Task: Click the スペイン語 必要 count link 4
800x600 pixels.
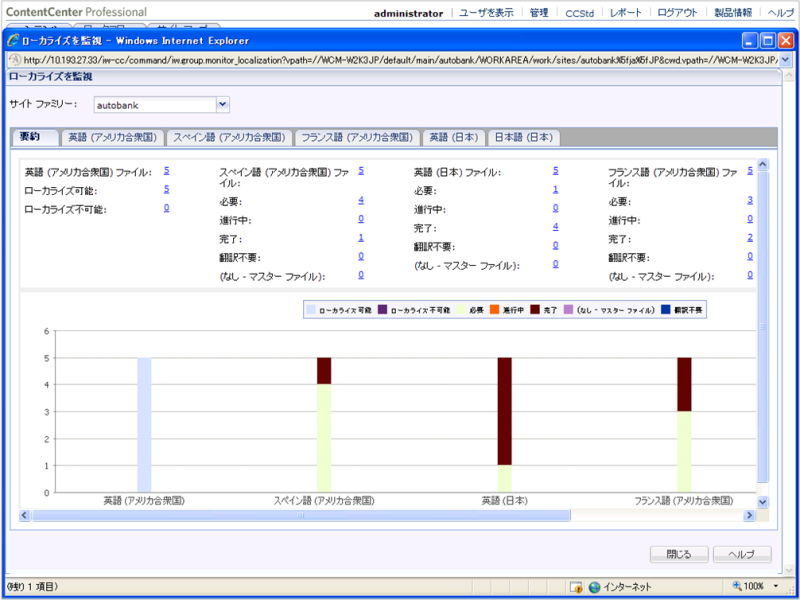Action: pyautogui.click(x=360, y=200)
